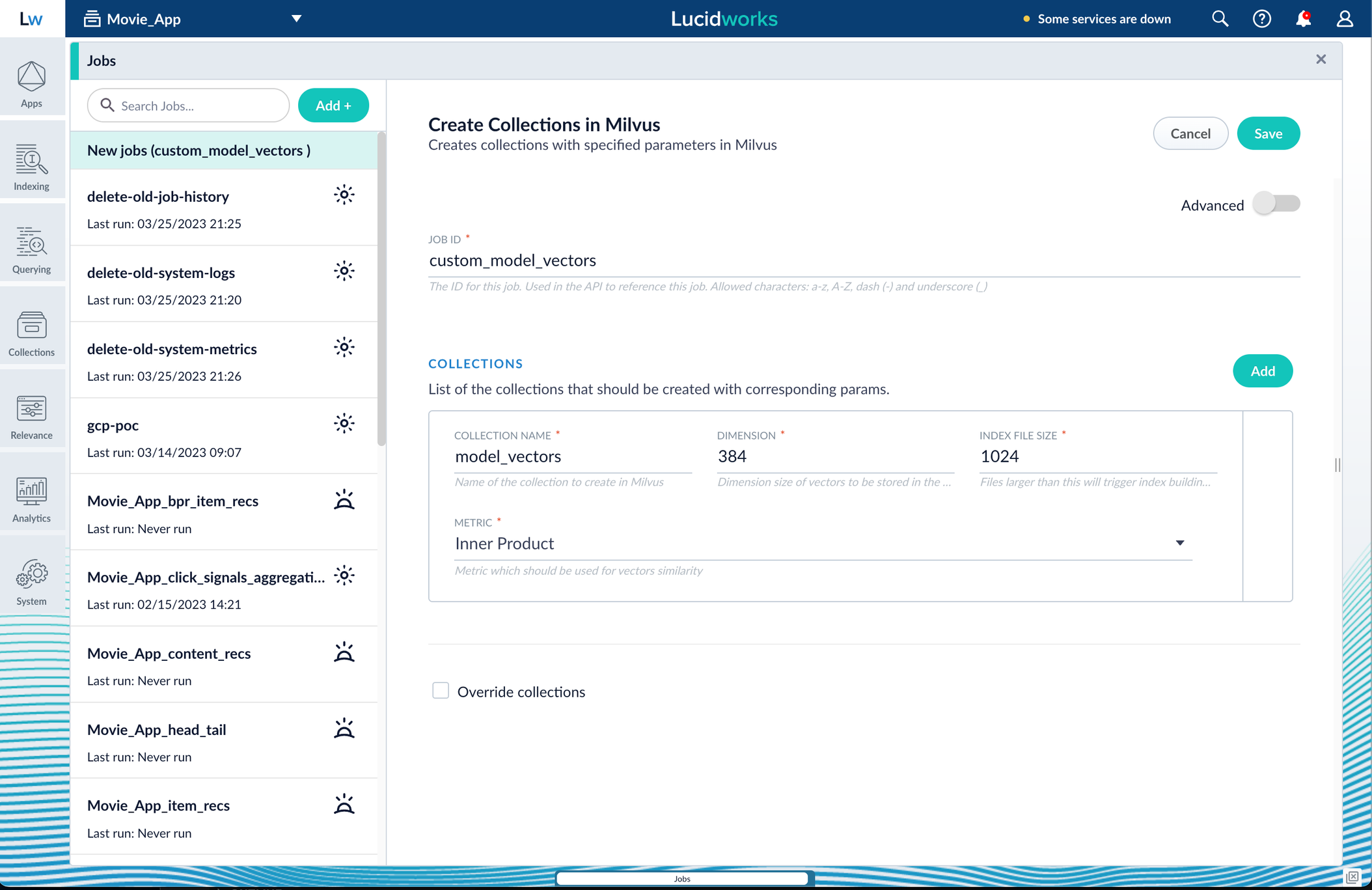Click the notifications bell icon
1372x890 pixels.
[x=1303, y=19]
